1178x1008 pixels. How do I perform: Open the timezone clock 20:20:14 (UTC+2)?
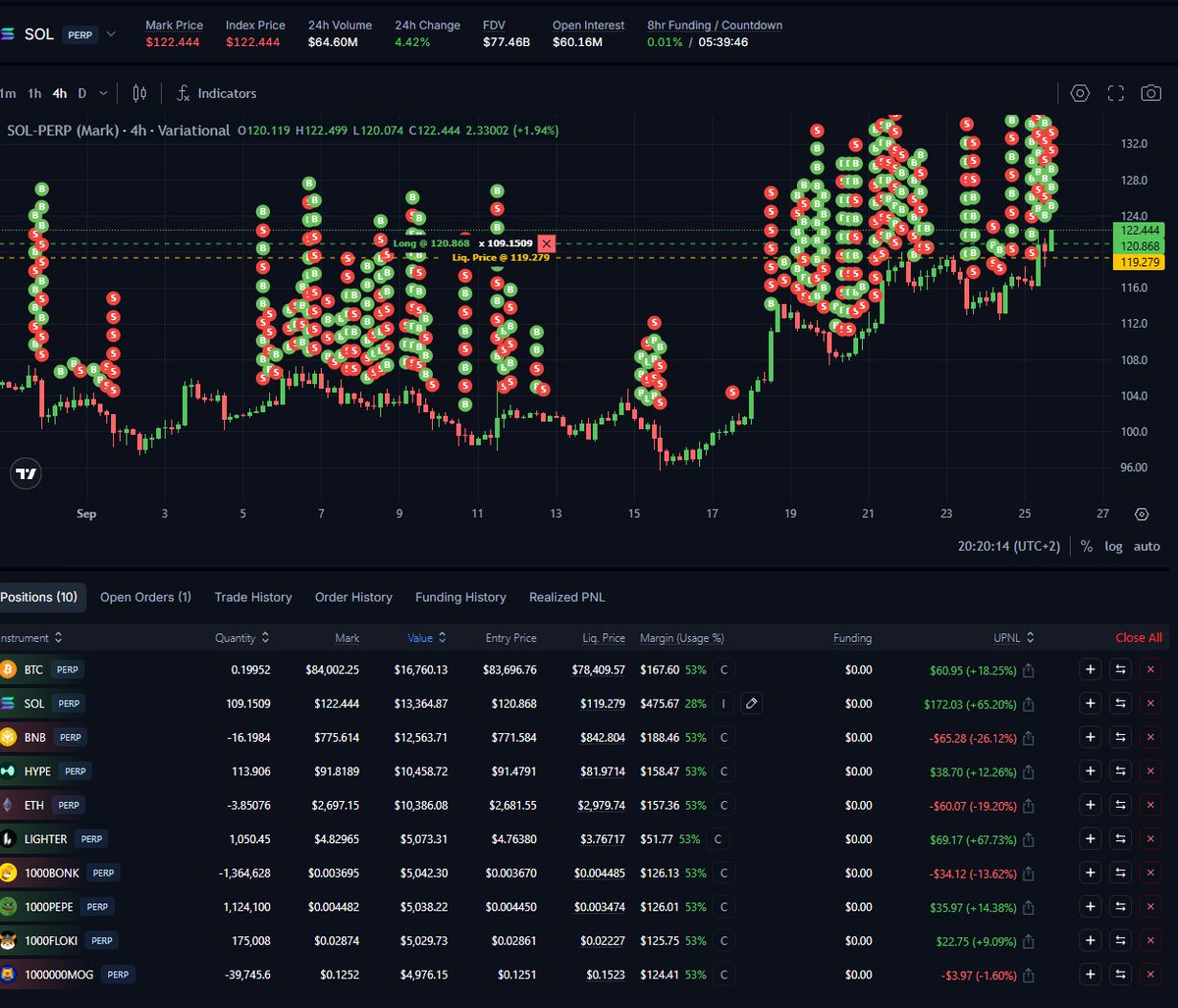tap(1008, 546)
